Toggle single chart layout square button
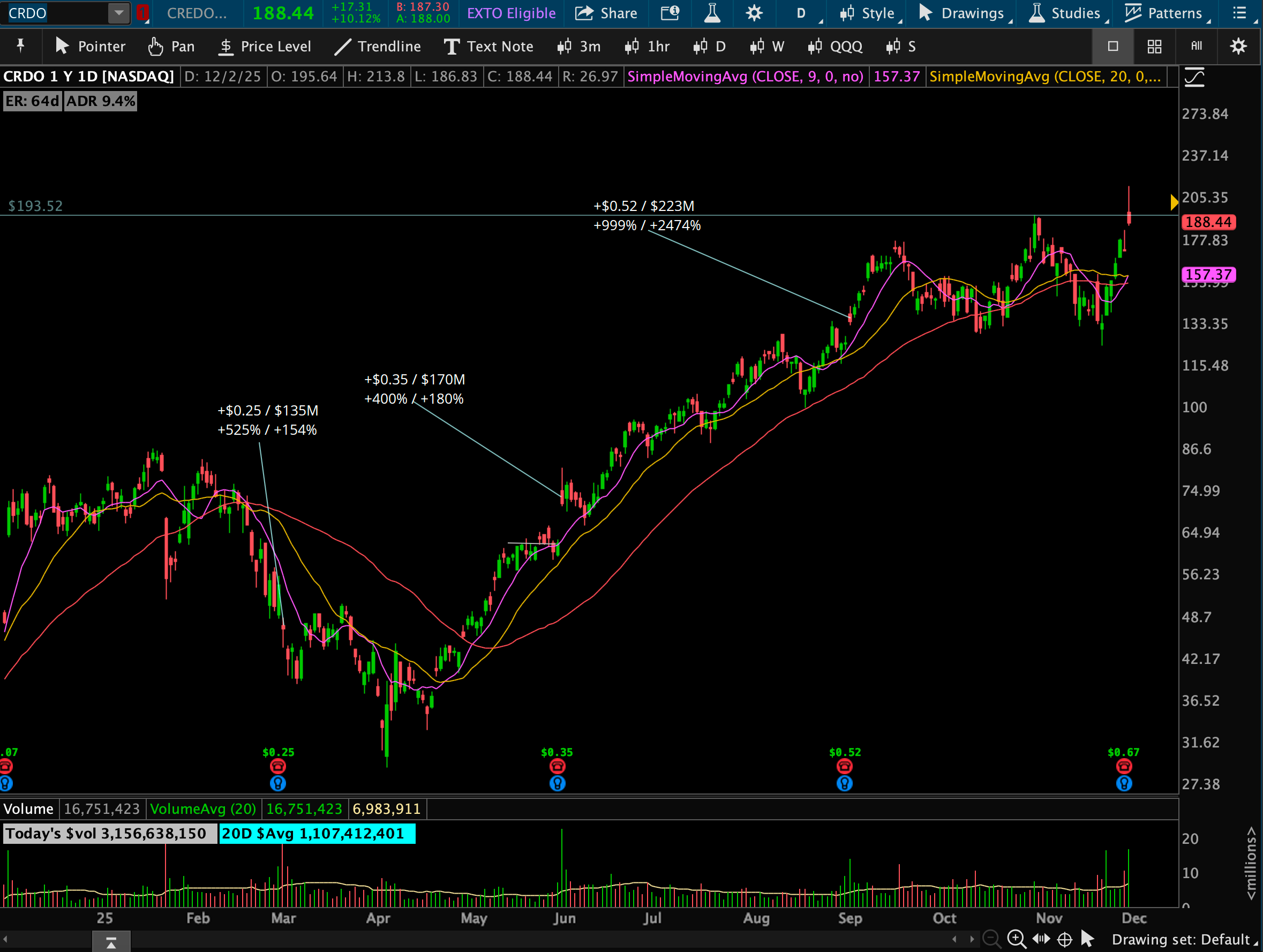1263x952 pixels. [1113, 46]
